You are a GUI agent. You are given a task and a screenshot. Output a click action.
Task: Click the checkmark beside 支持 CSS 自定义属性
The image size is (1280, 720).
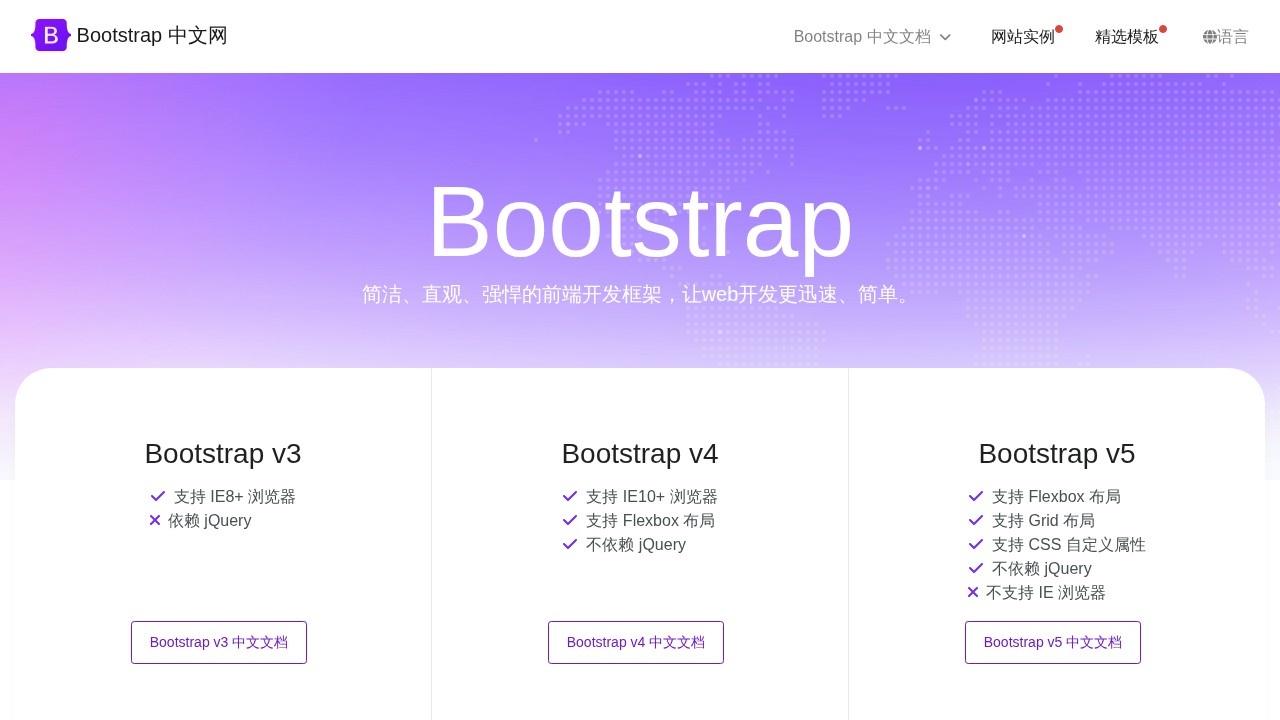pyautogui.click(x=976, y=543)
